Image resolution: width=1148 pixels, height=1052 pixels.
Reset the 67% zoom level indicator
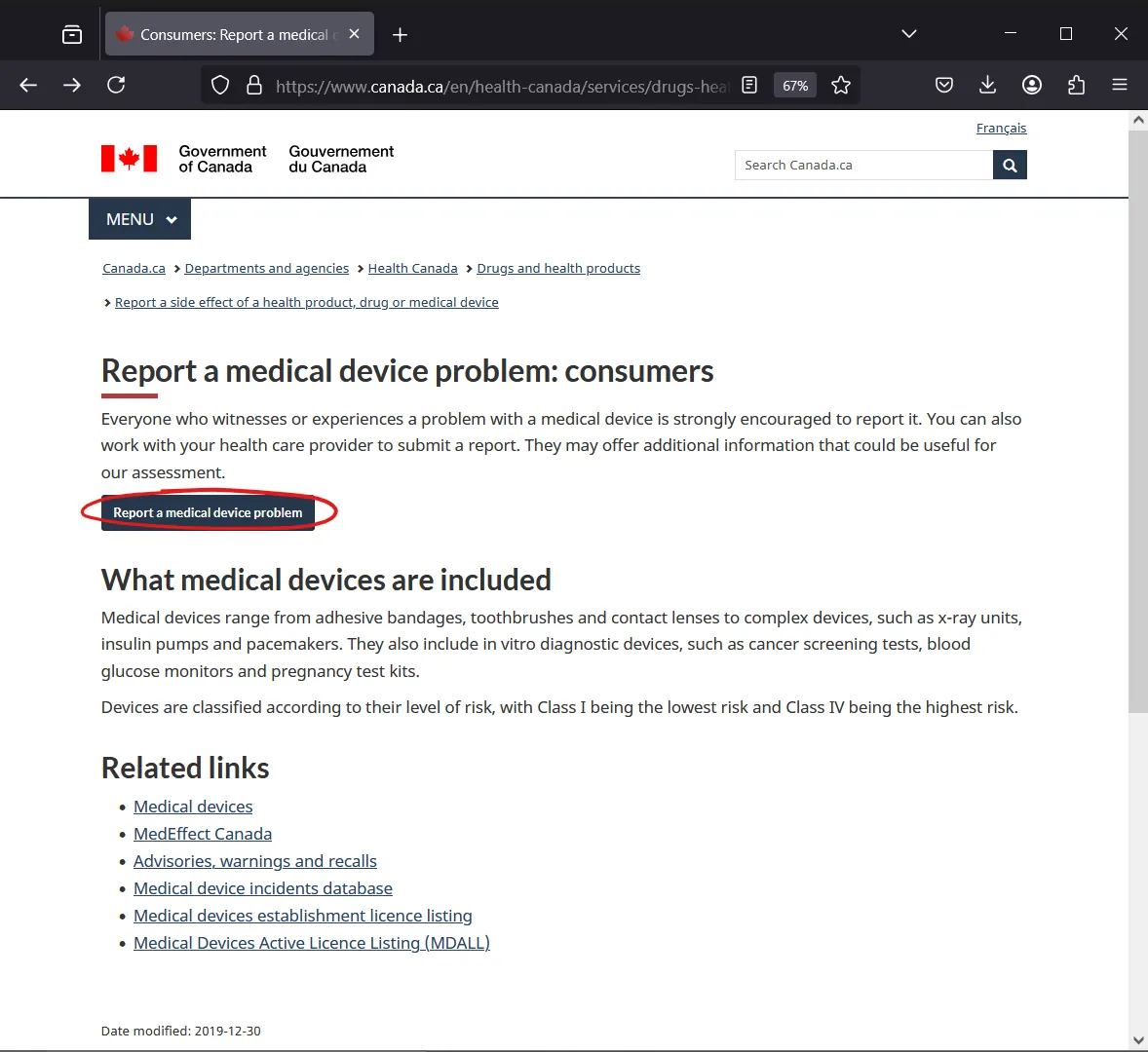[x=795, y=86]
